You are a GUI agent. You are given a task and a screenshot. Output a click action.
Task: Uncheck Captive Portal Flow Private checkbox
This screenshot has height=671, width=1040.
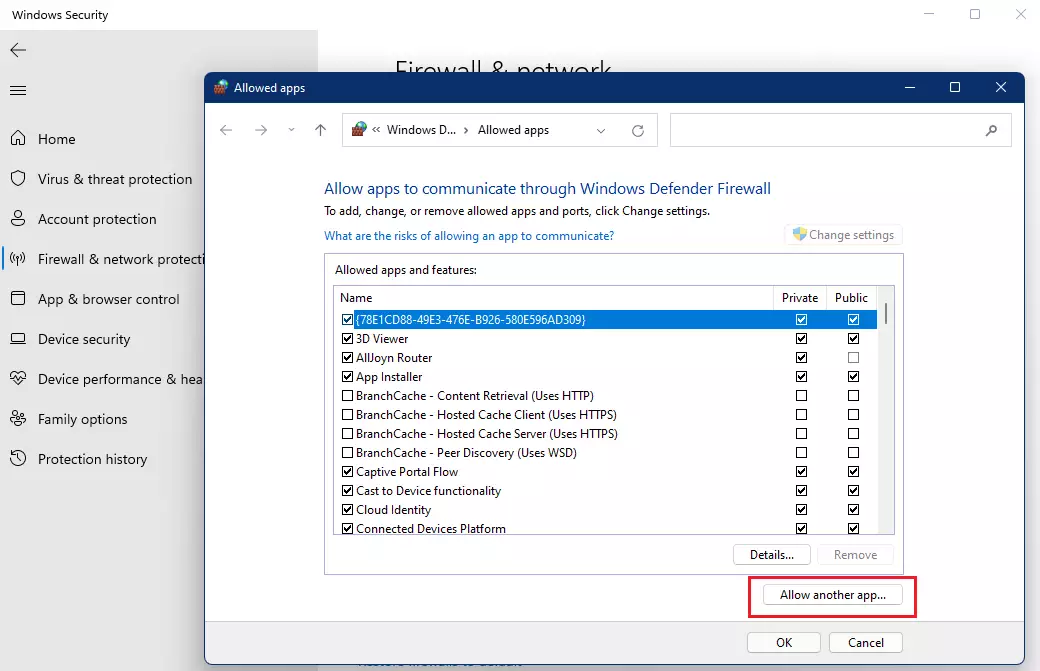click(x=801, y=471)
